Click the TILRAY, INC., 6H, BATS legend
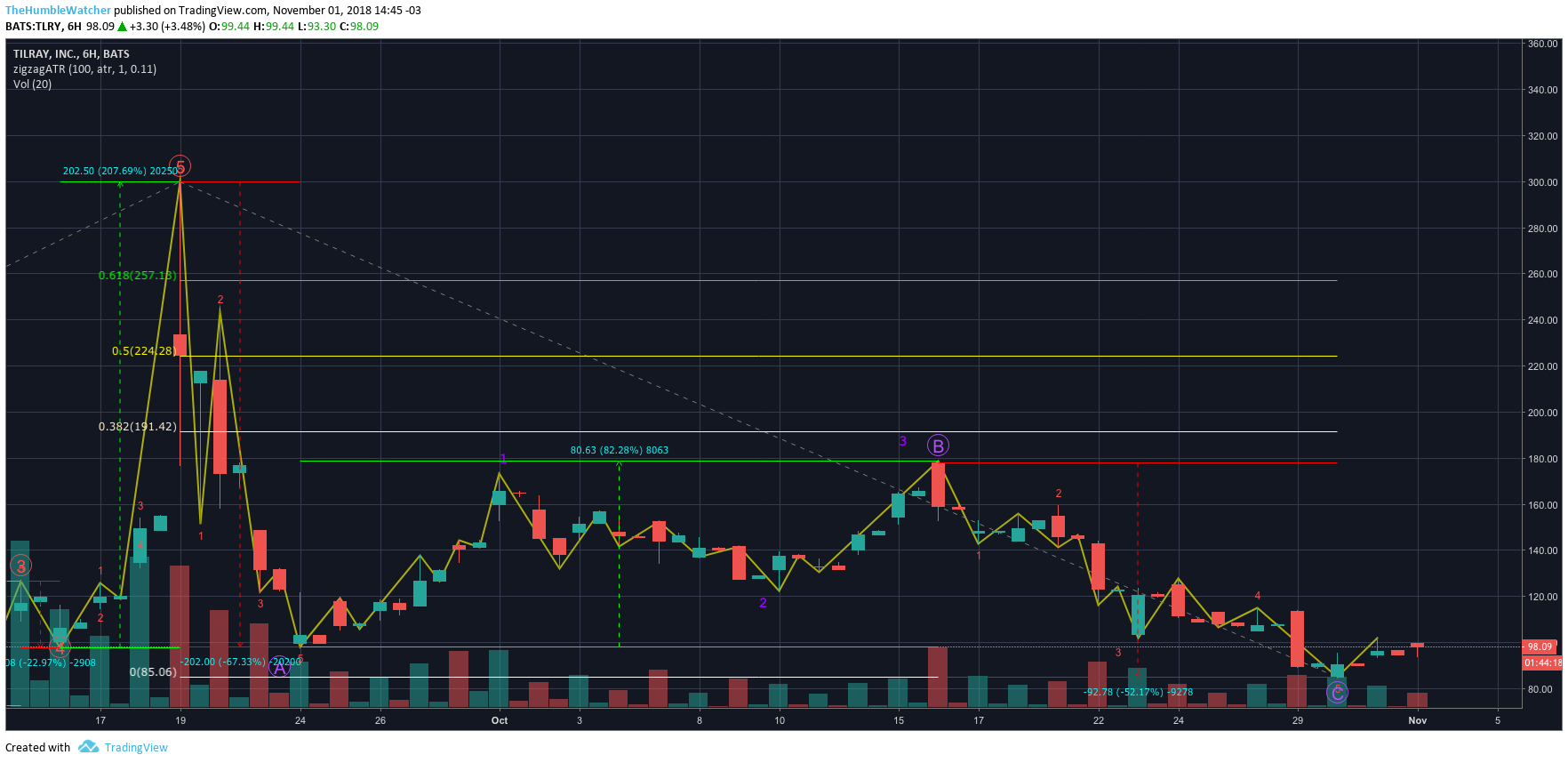The height and width of the screenshot is (763, 1568). [x=71, y=54]
